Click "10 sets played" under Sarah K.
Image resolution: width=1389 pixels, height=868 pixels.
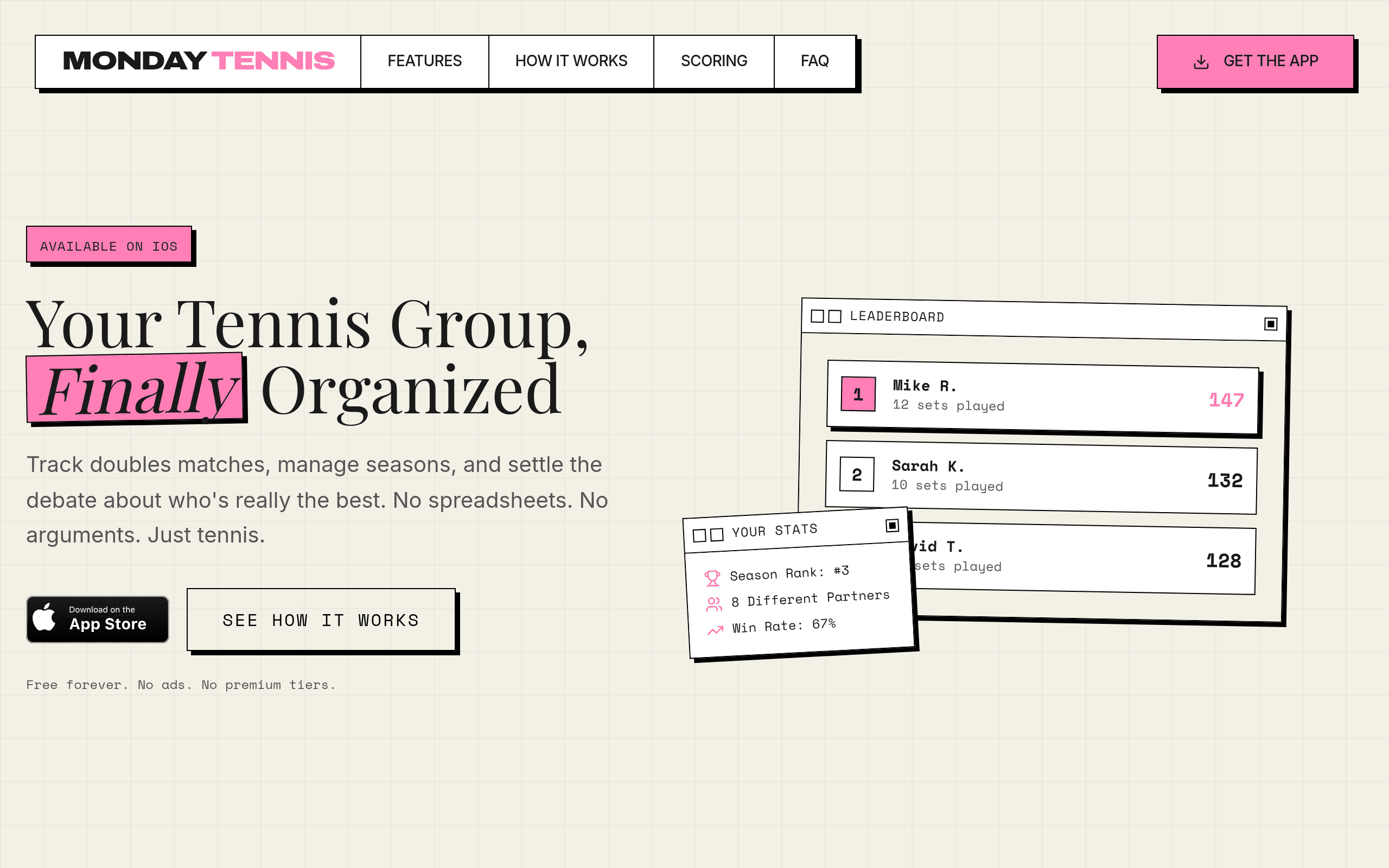point(947,486)
